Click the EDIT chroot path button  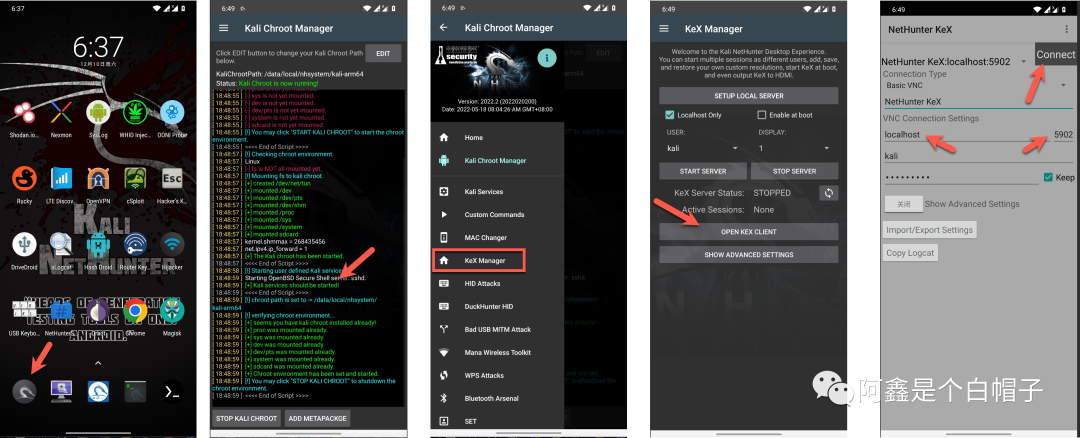point(383,53)
